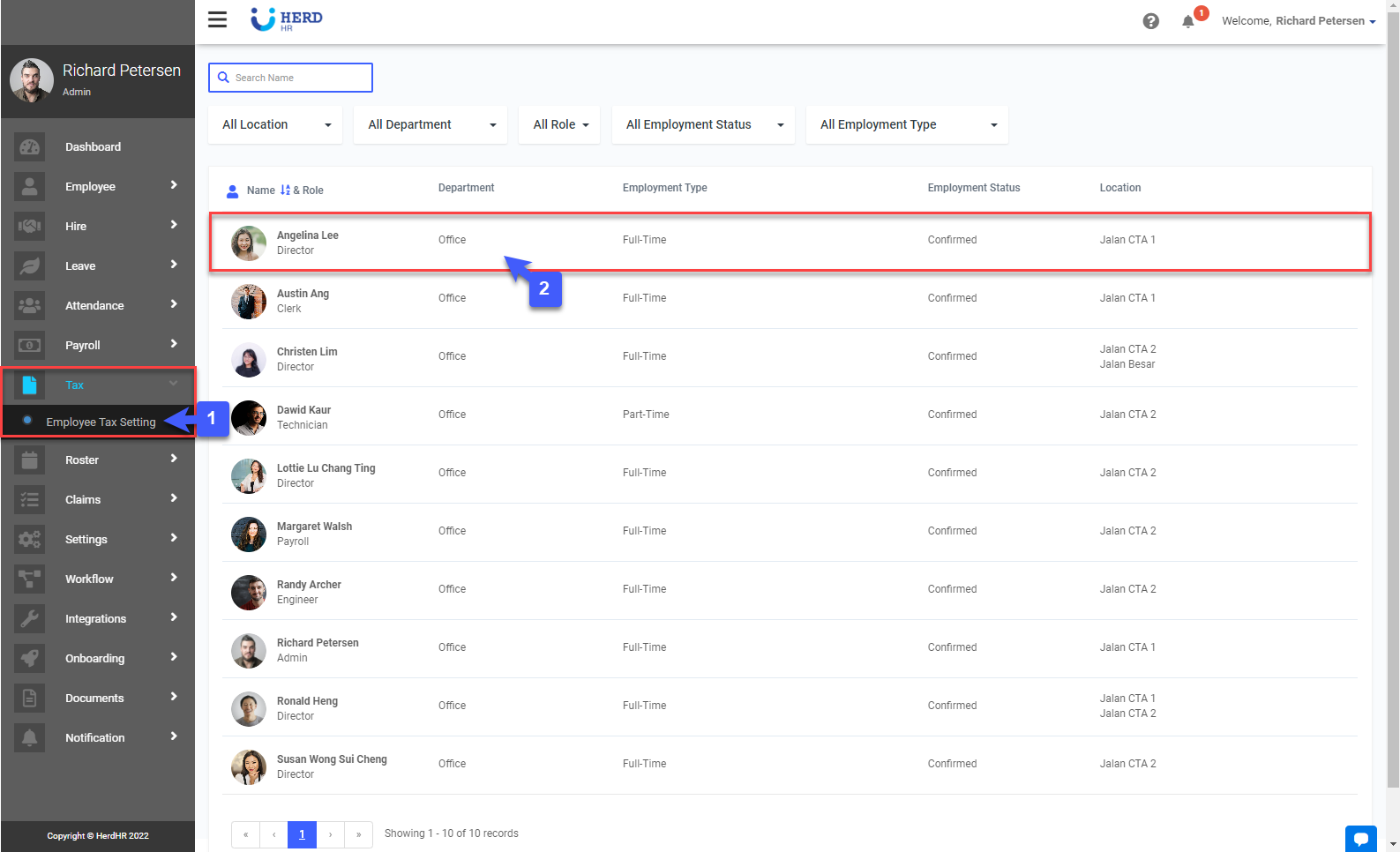
Task: Go to pagination page 1
Action: pos(302,834)
